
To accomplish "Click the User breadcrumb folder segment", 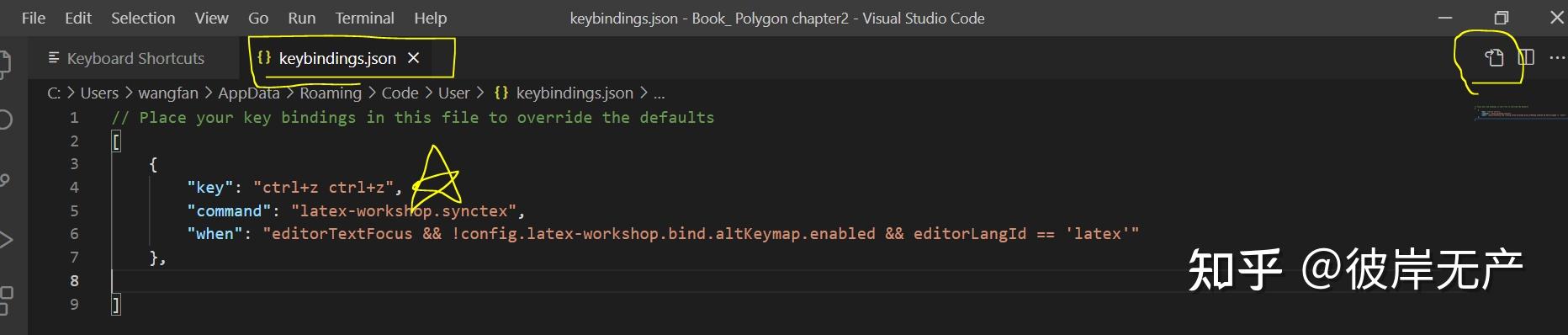I will point(453,93).
